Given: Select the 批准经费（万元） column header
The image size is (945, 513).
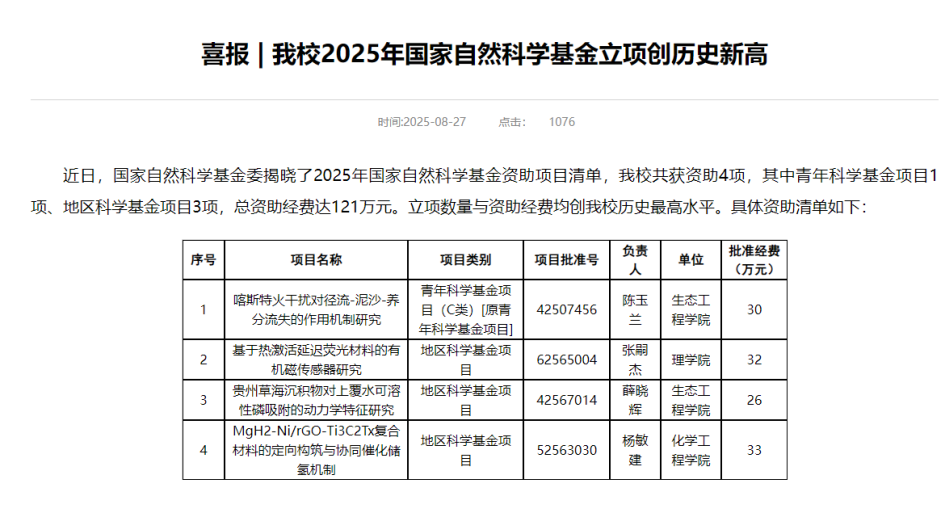Looking at the screenshot, I should click(753, 259).
